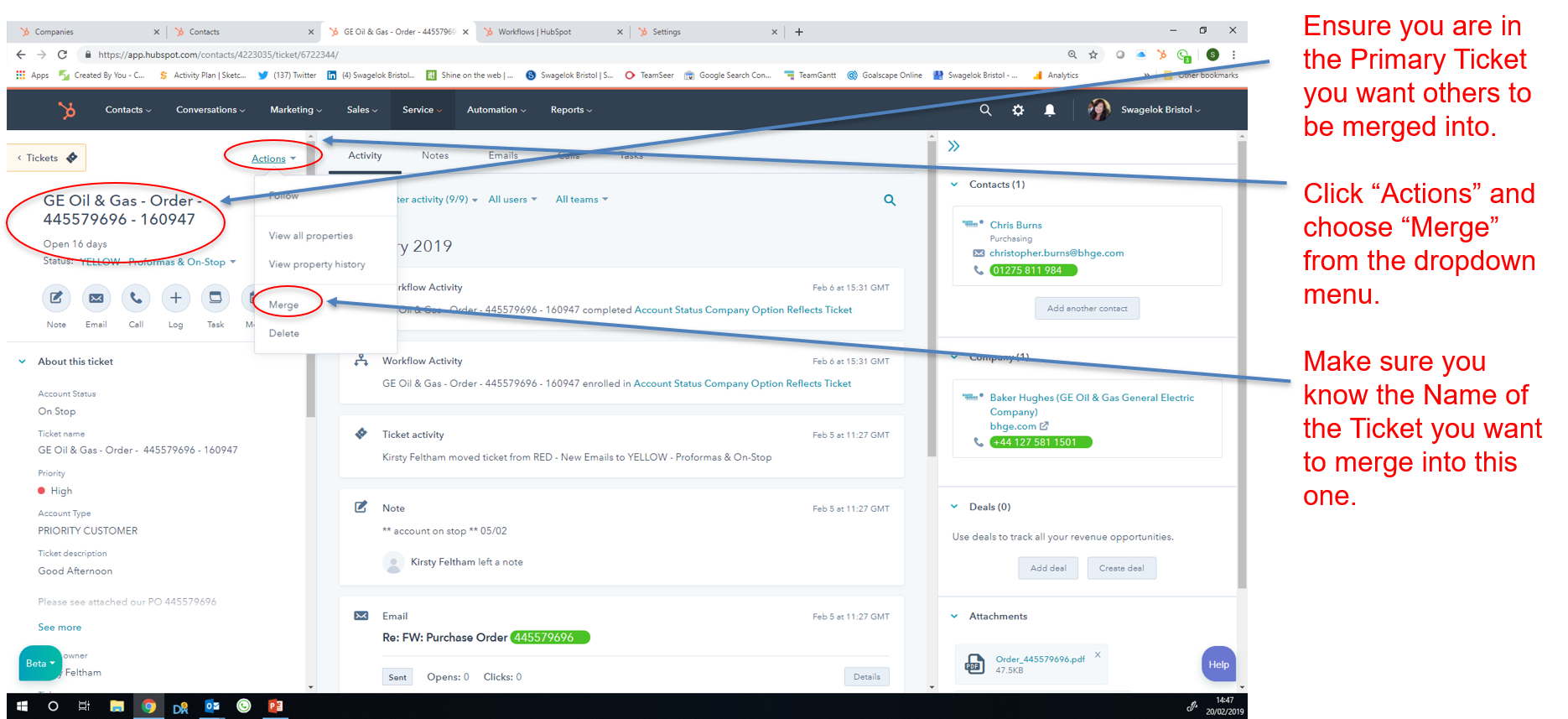Click the Create deal button
This screenshot has width=1568, height=719.
point(1122,568)
